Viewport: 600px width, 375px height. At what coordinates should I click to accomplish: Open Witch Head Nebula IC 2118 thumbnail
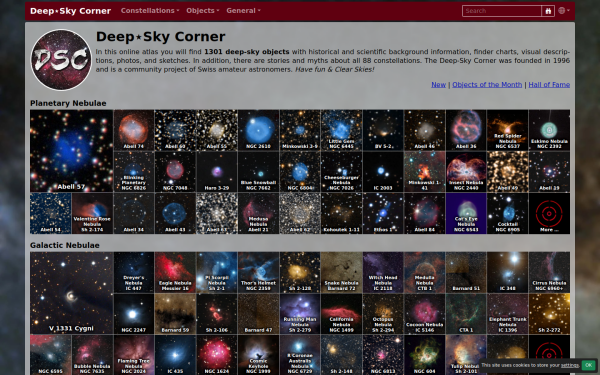[x=383, y=272]
